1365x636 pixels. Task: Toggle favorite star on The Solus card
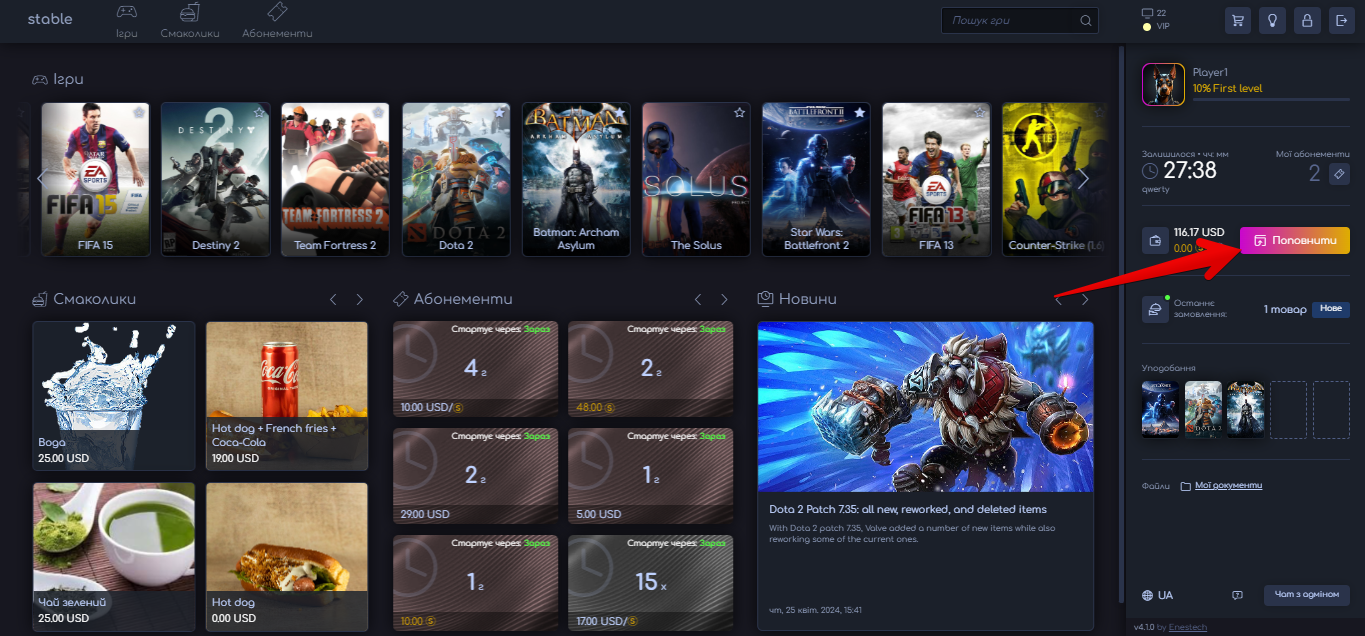pos(739,113)
